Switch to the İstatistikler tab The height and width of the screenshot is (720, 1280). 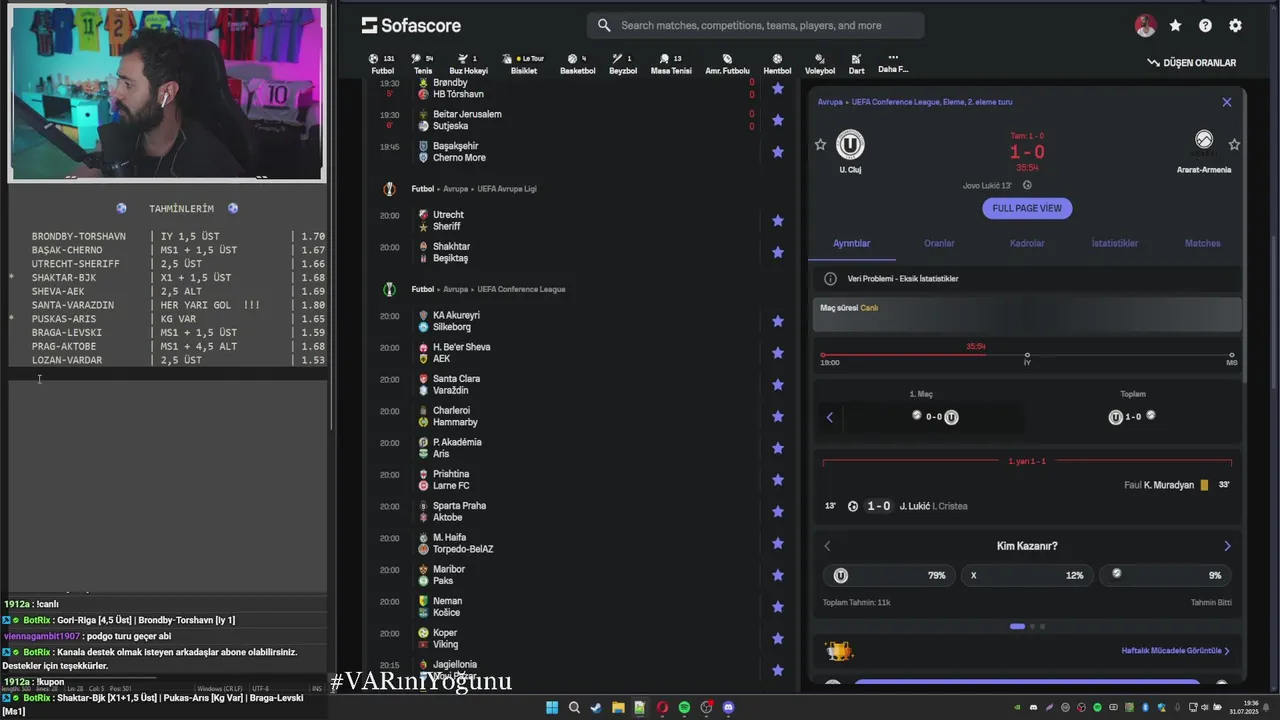(1114, 243)
